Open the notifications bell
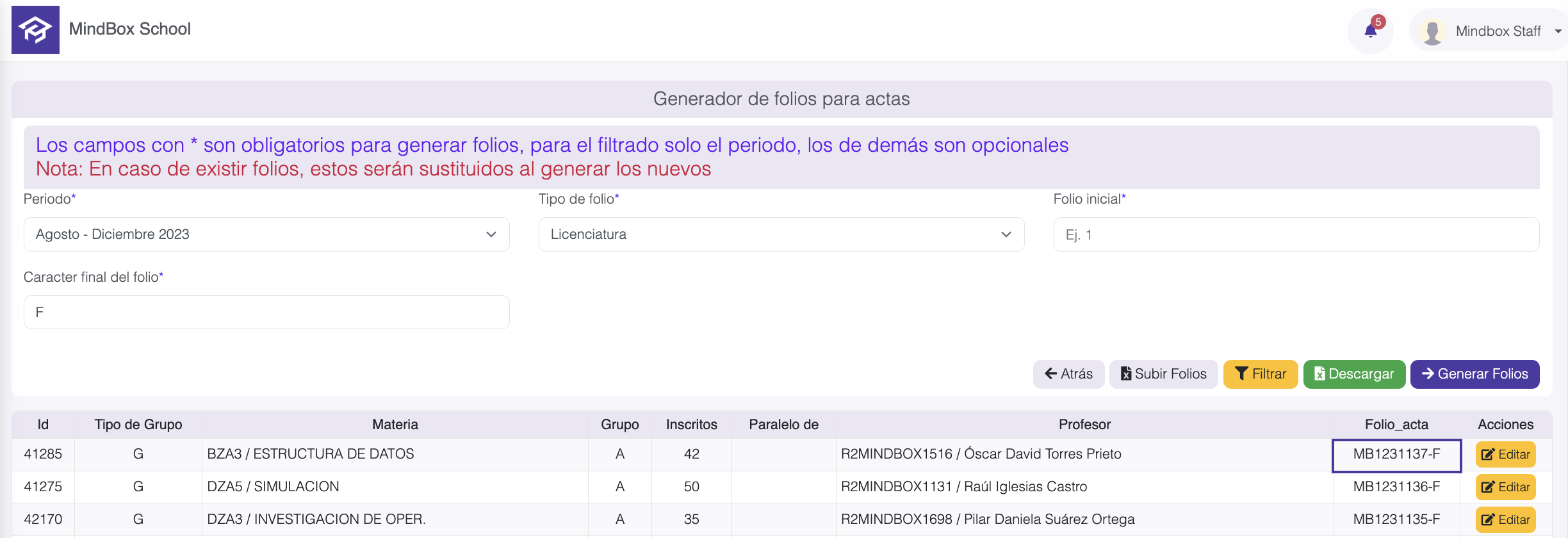 1370,31
